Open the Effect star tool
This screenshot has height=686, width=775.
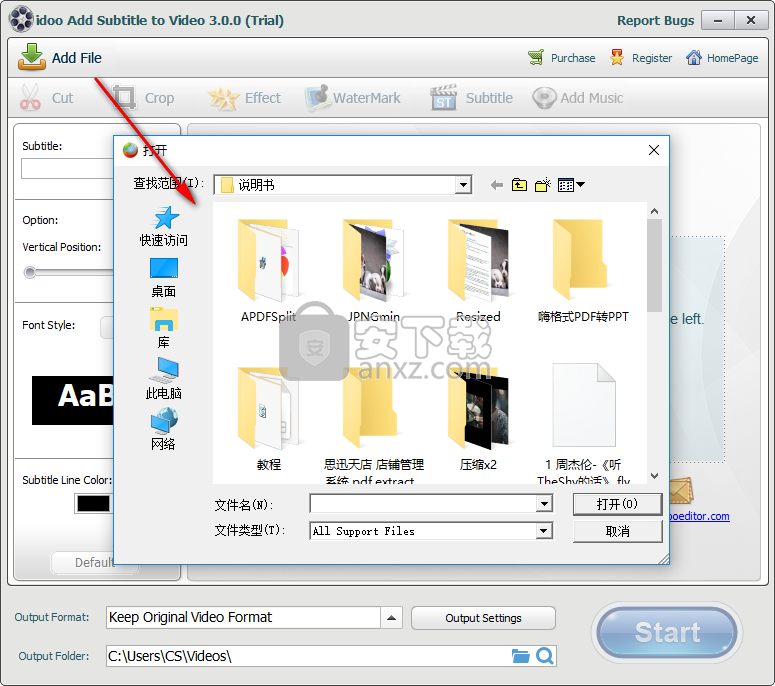point(223,98)
